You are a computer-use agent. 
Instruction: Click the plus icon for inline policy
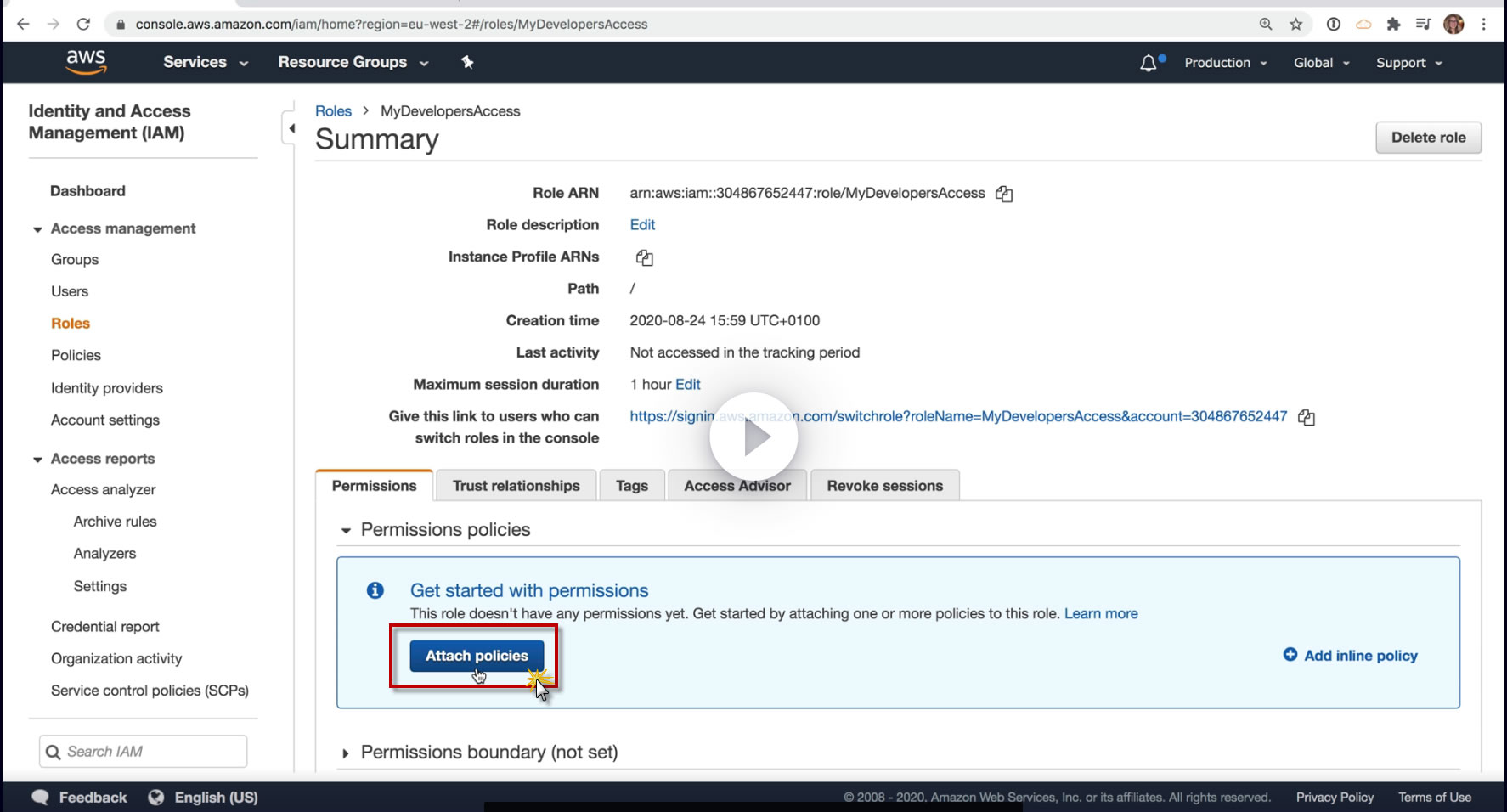coord(1290,655)
